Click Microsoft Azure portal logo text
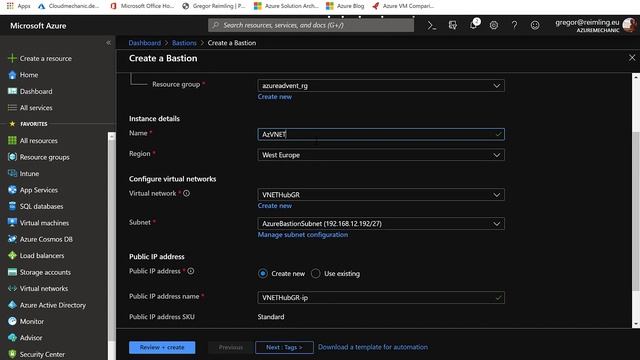This screenshot has width=640, height=360. (x=38, y=26)
